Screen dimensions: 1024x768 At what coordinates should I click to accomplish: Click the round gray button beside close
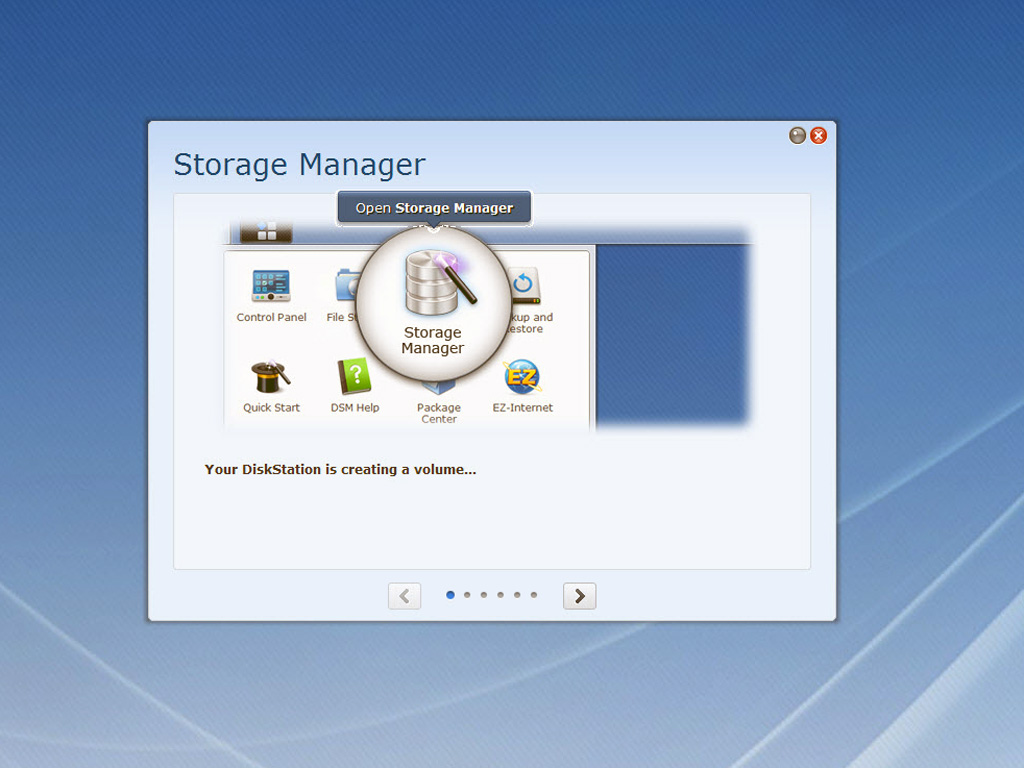coord(797,135)
